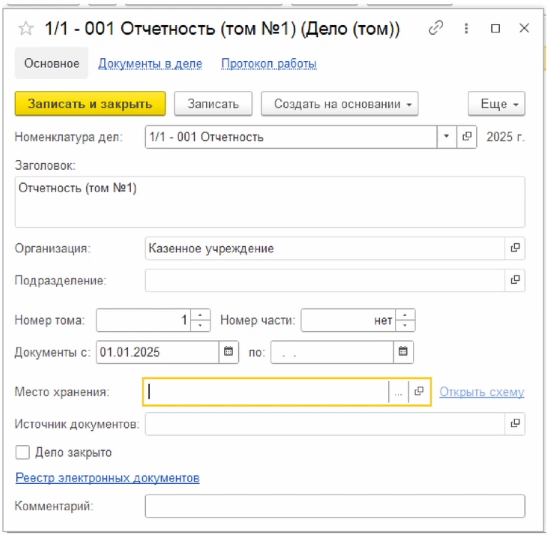Viewport: 547px width, 535px height.
Task: Open the Место хранения record icon
Action: [x=419, y=392]
